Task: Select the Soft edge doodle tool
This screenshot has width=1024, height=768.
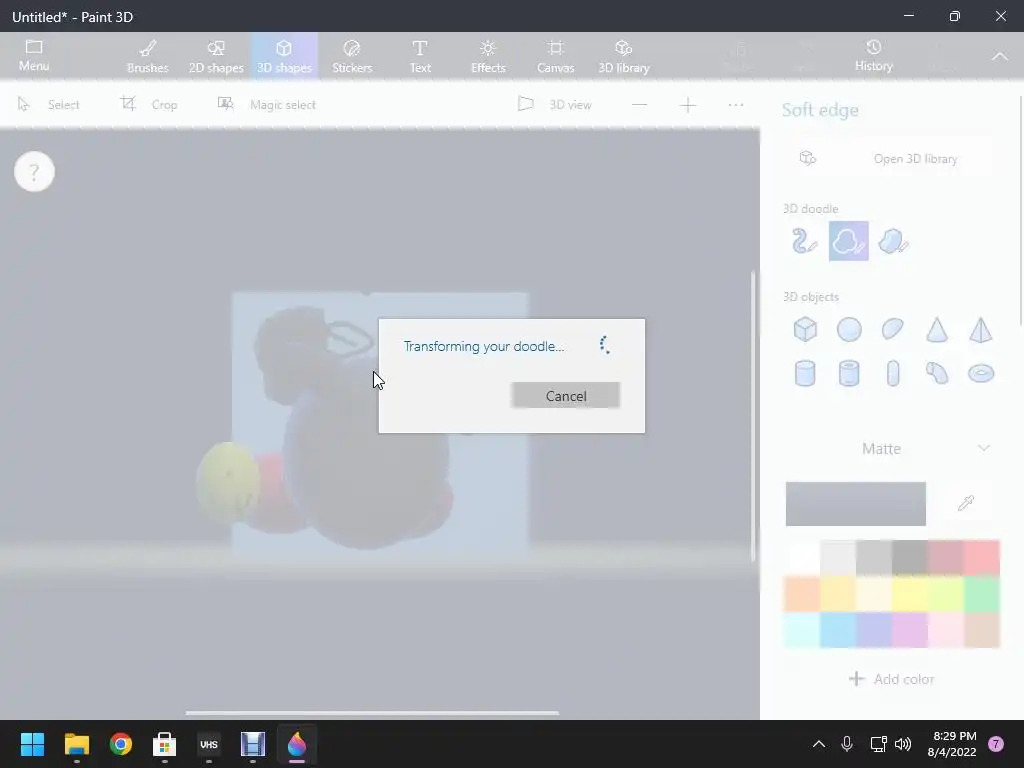Action: (848, 241)
